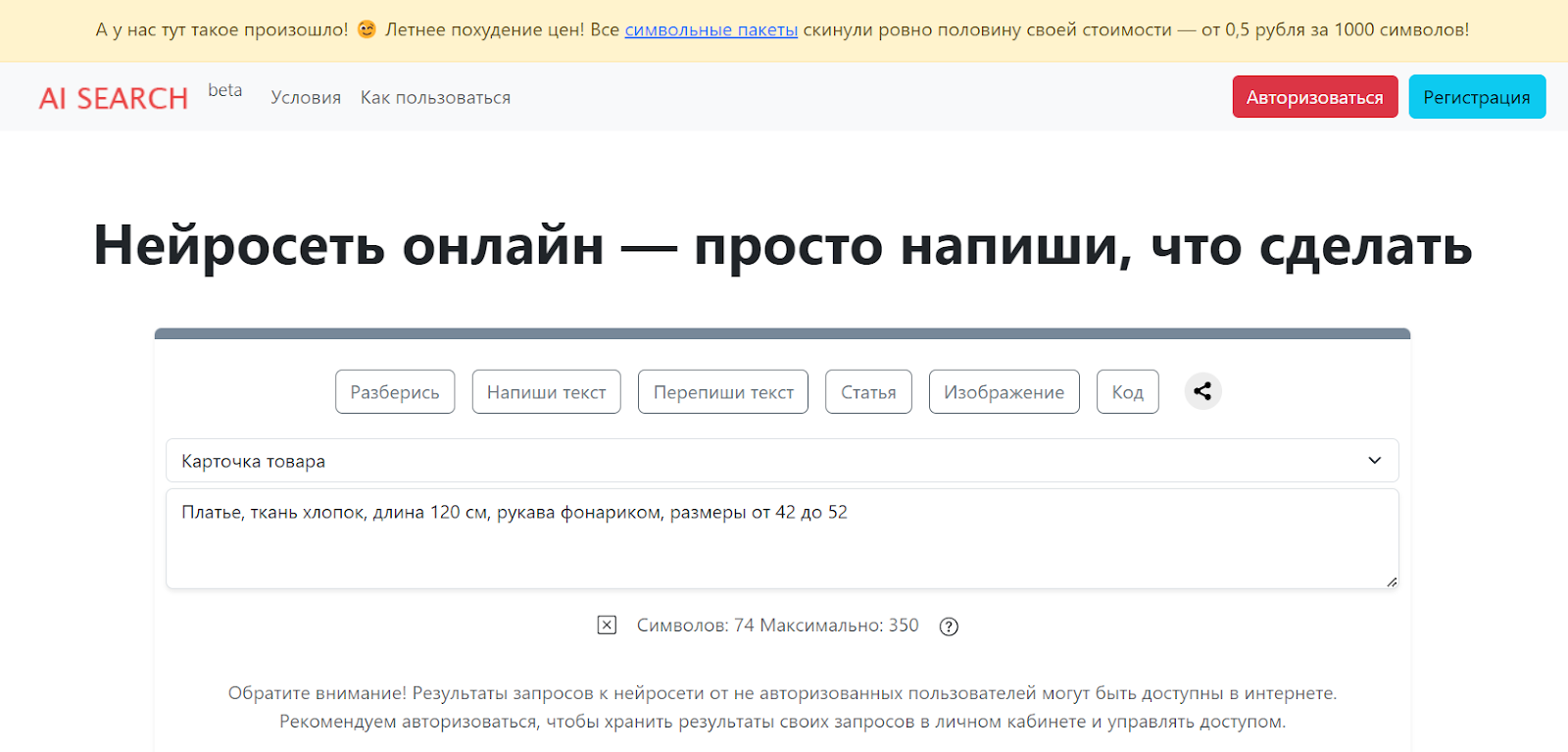Grab the textarea resize handle corner
This screenshot has width=1568, height=752.
tap(1391, 581)
